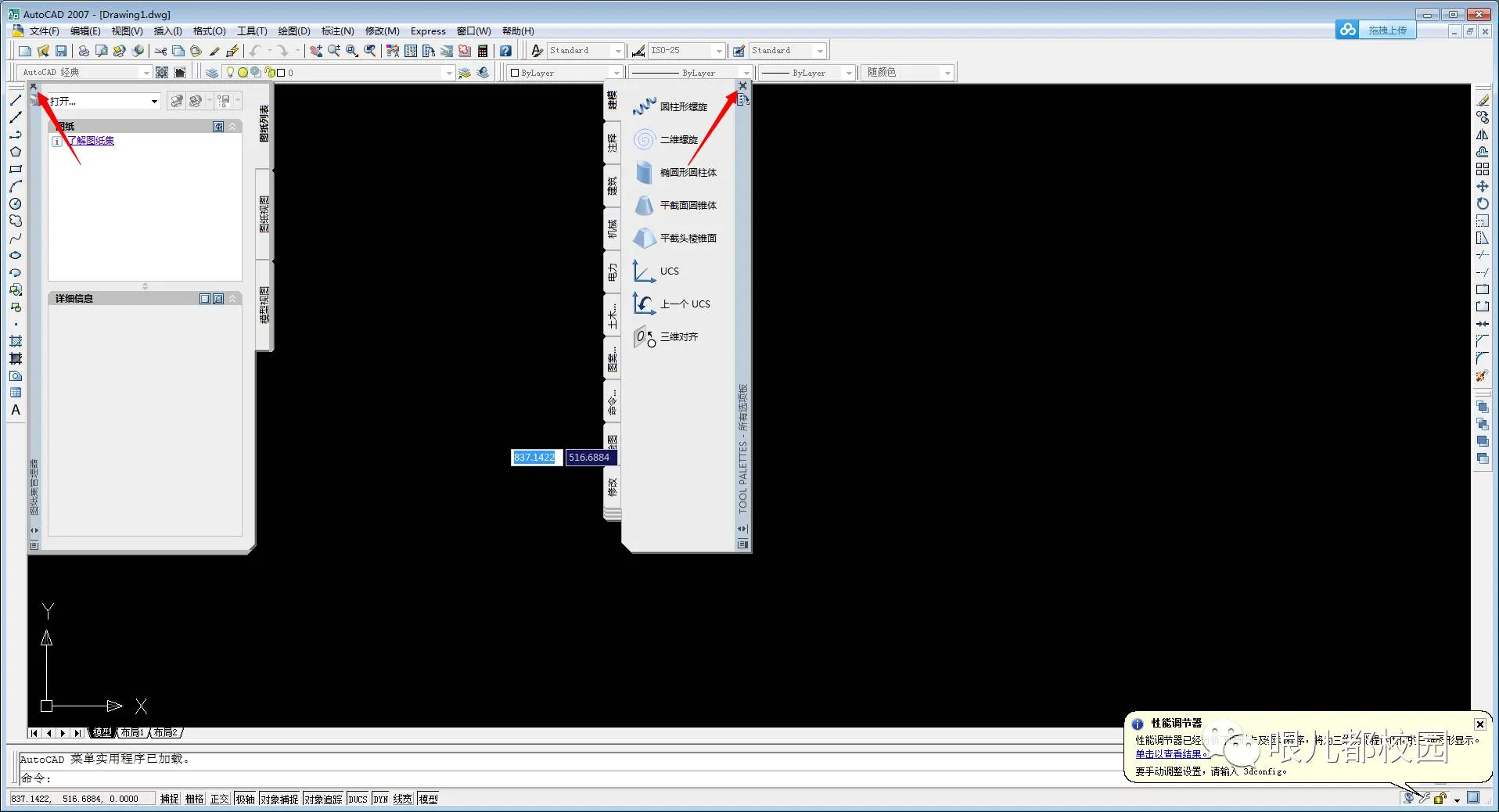Collapse the 详细信息 section chevron
The width and height of the screenshot is (1499, 812).
tap(232, 299)
